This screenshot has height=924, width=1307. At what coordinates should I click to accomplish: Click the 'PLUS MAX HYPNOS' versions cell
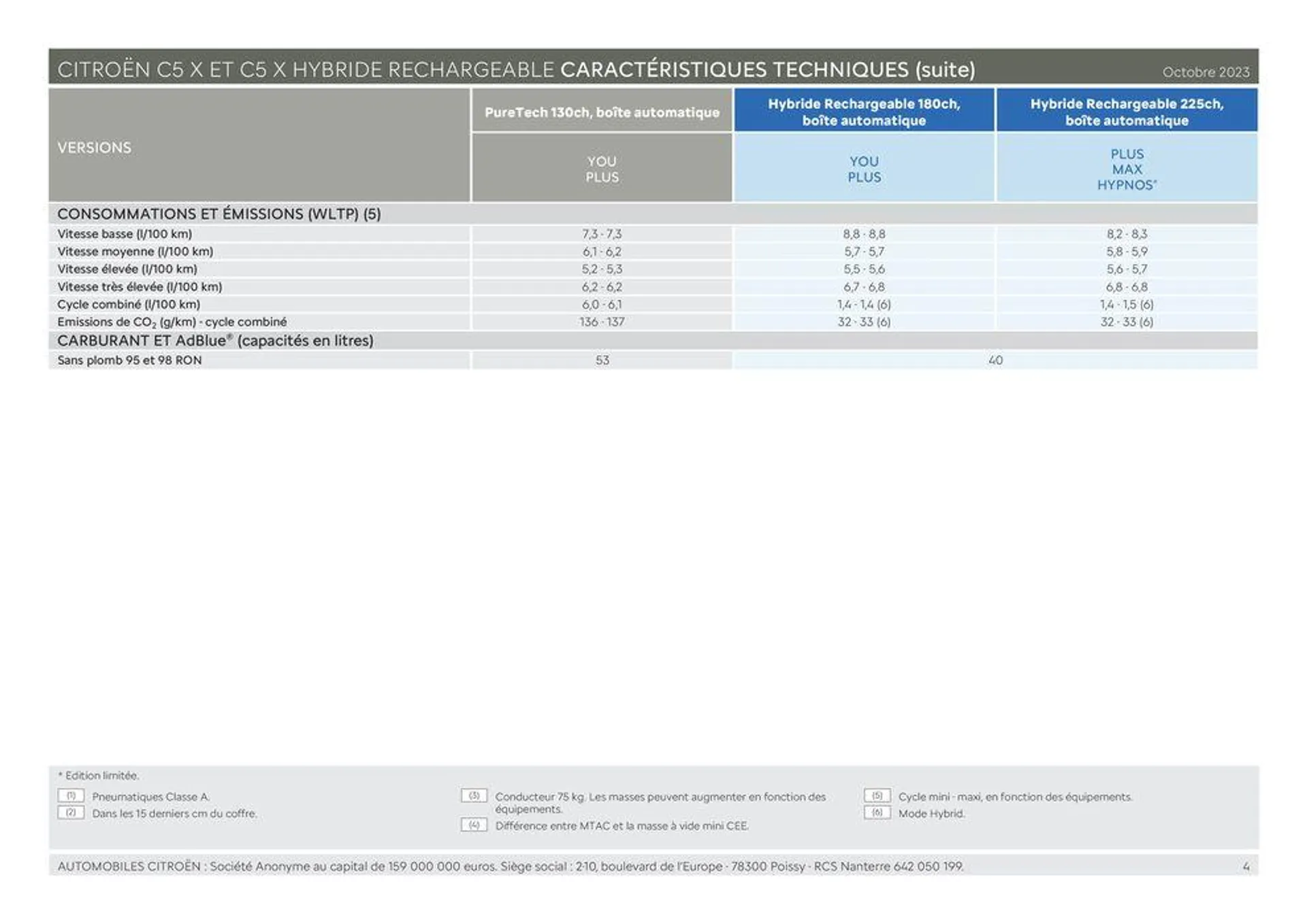1127,169
